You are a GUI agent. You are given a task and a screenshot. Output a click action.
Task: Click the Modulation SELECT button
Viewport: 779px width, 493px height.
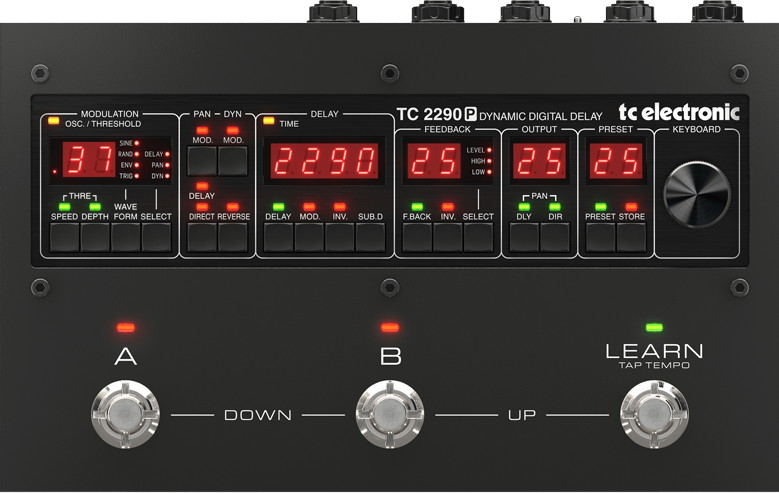coord(156,237)
